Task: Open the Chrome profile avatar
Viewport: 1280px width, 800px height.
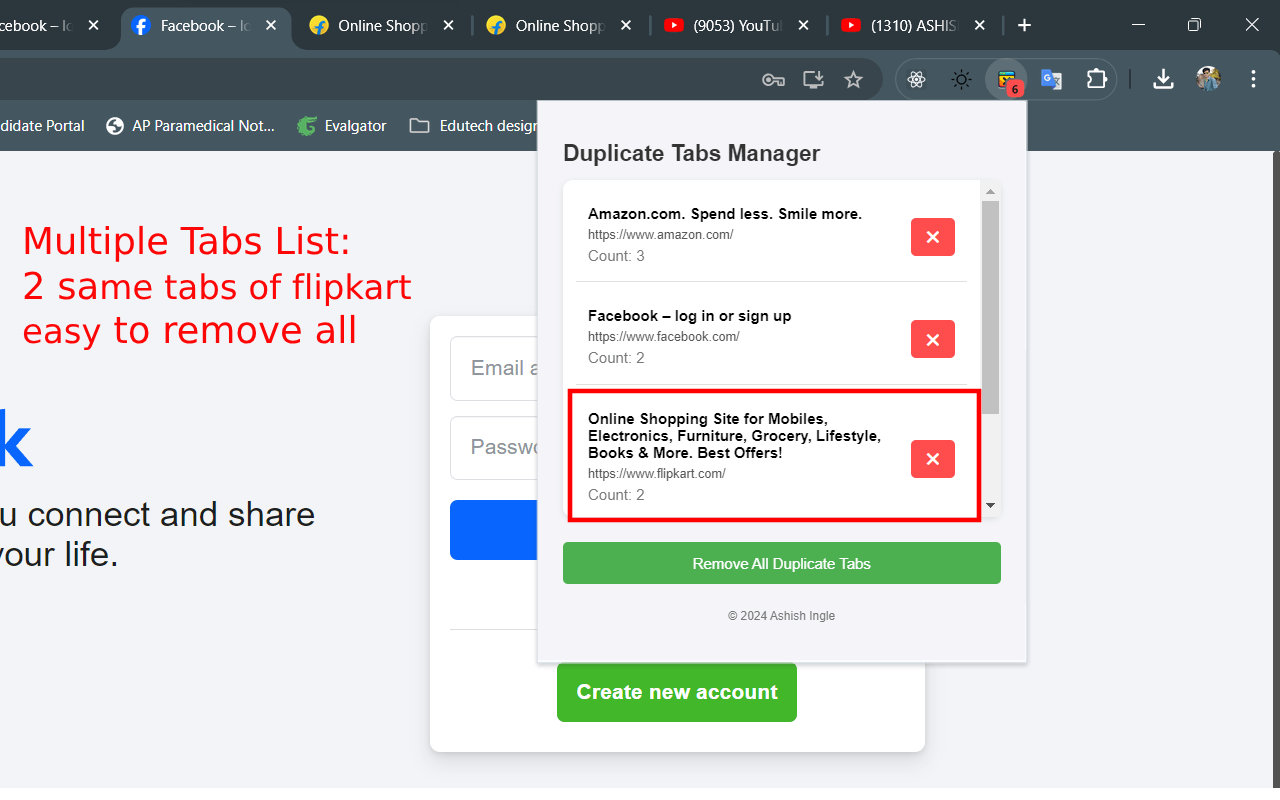Action: tap(1209, 79)
